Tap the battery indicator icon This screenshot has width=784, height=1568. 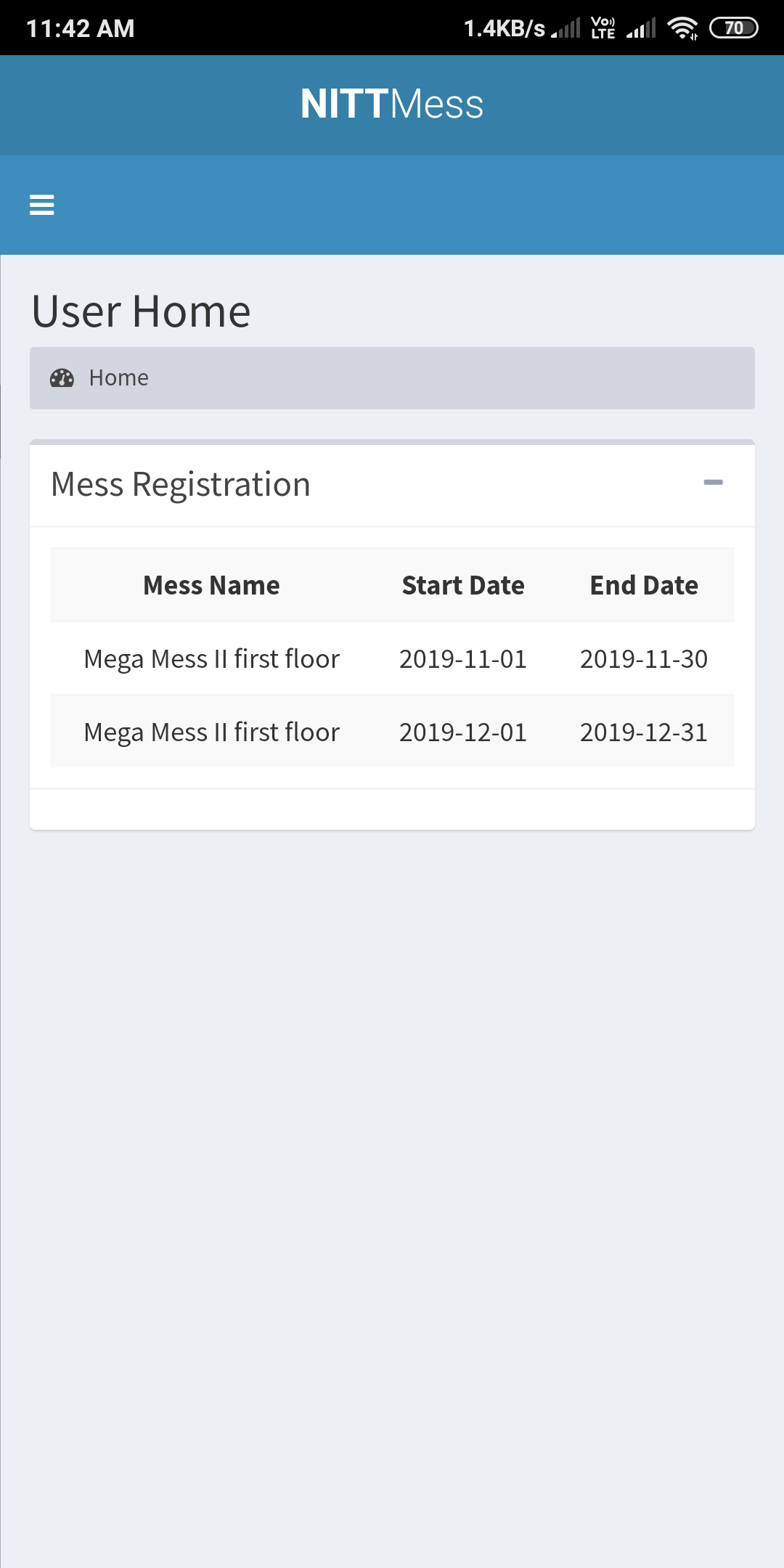tap(734, 28)
